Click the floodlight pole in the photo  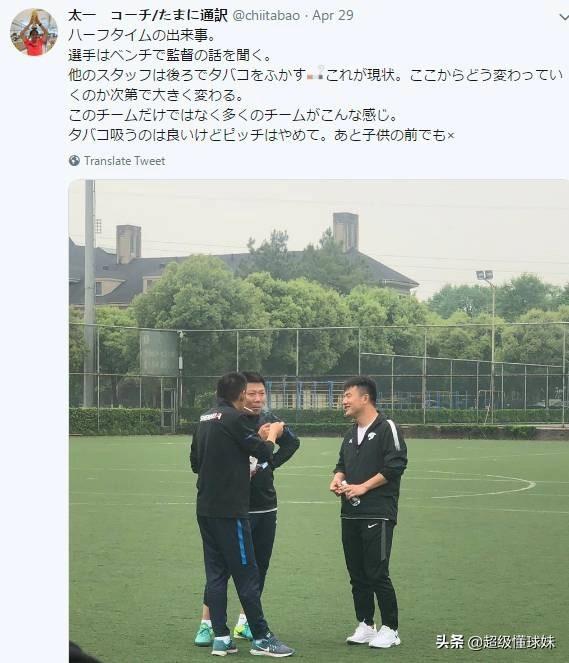[492, 345]
